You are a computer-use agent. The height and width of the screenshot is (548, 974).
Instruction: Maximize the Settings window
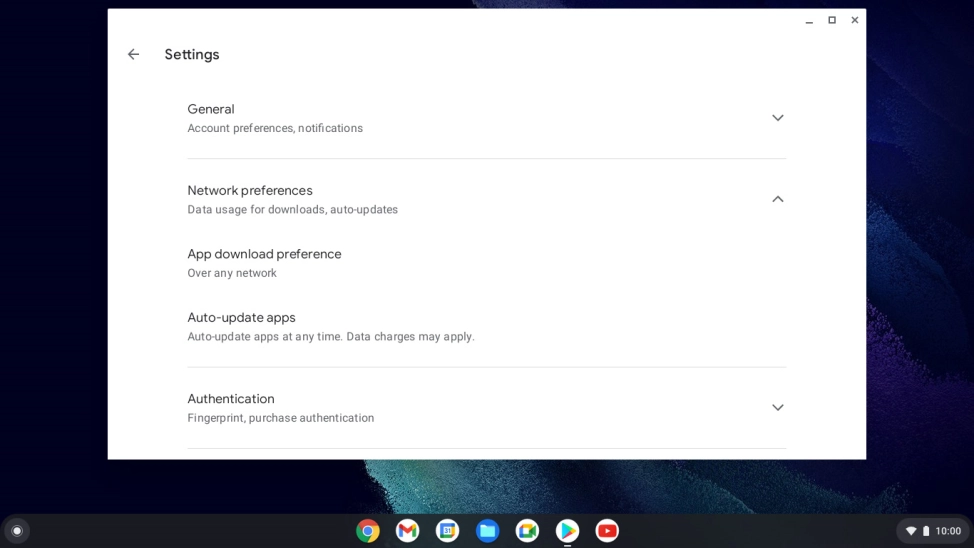(x=832, y=21)
